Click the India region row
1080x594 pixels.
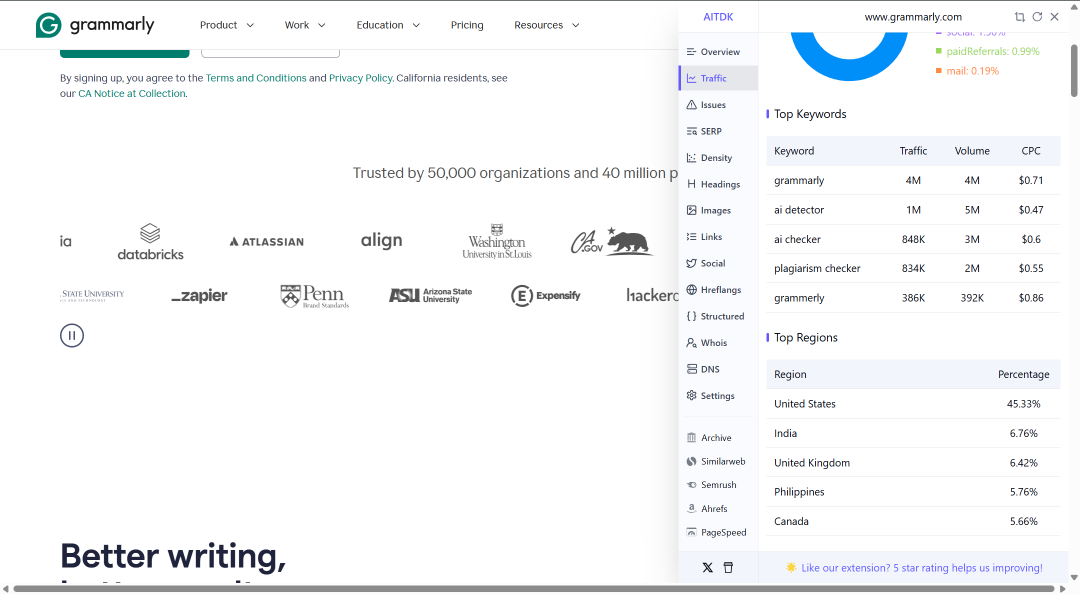click(x=913, y=433)
